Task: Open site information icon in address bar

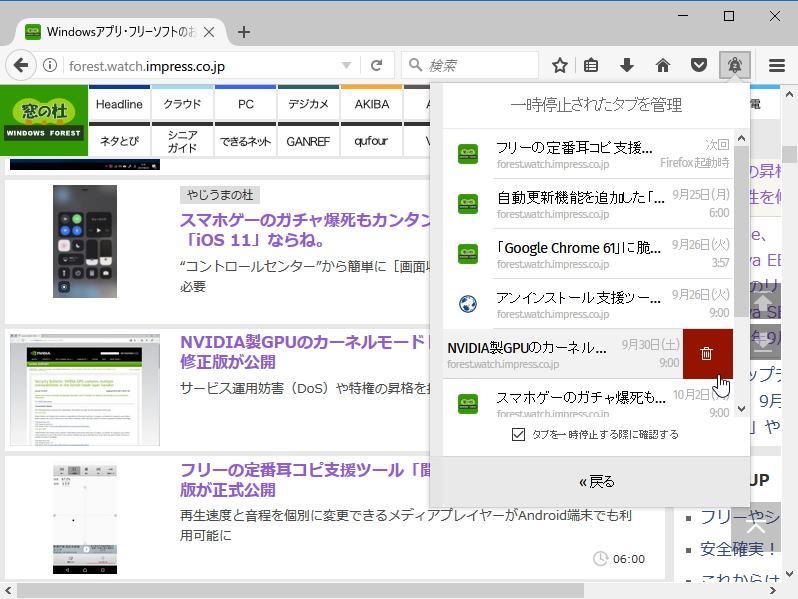Action: 50,65
